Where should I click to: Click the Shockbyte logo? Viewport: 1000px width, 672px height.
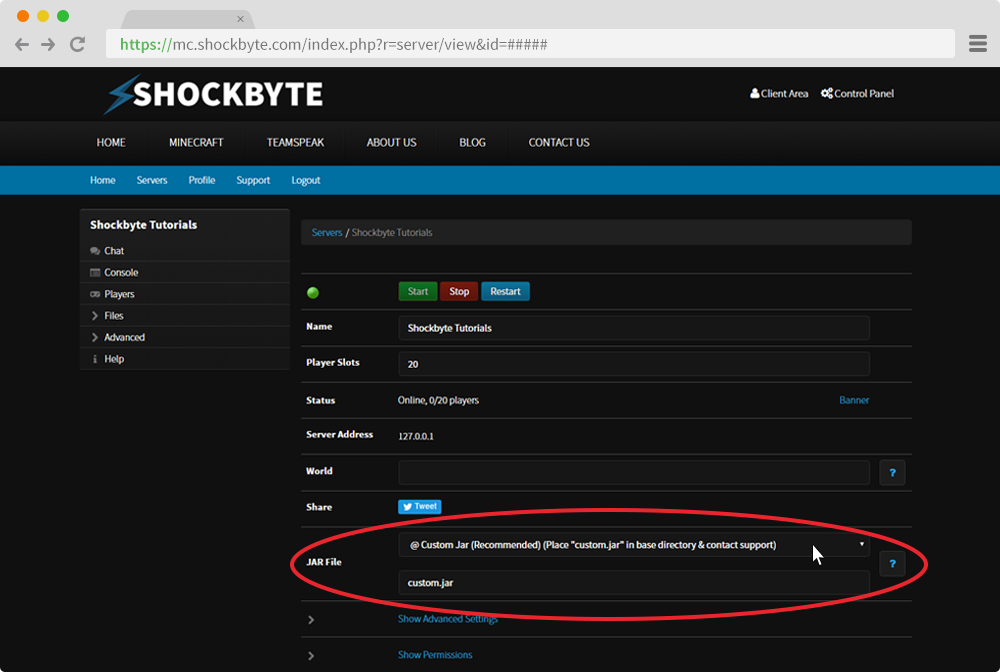[x=214, y=94]
